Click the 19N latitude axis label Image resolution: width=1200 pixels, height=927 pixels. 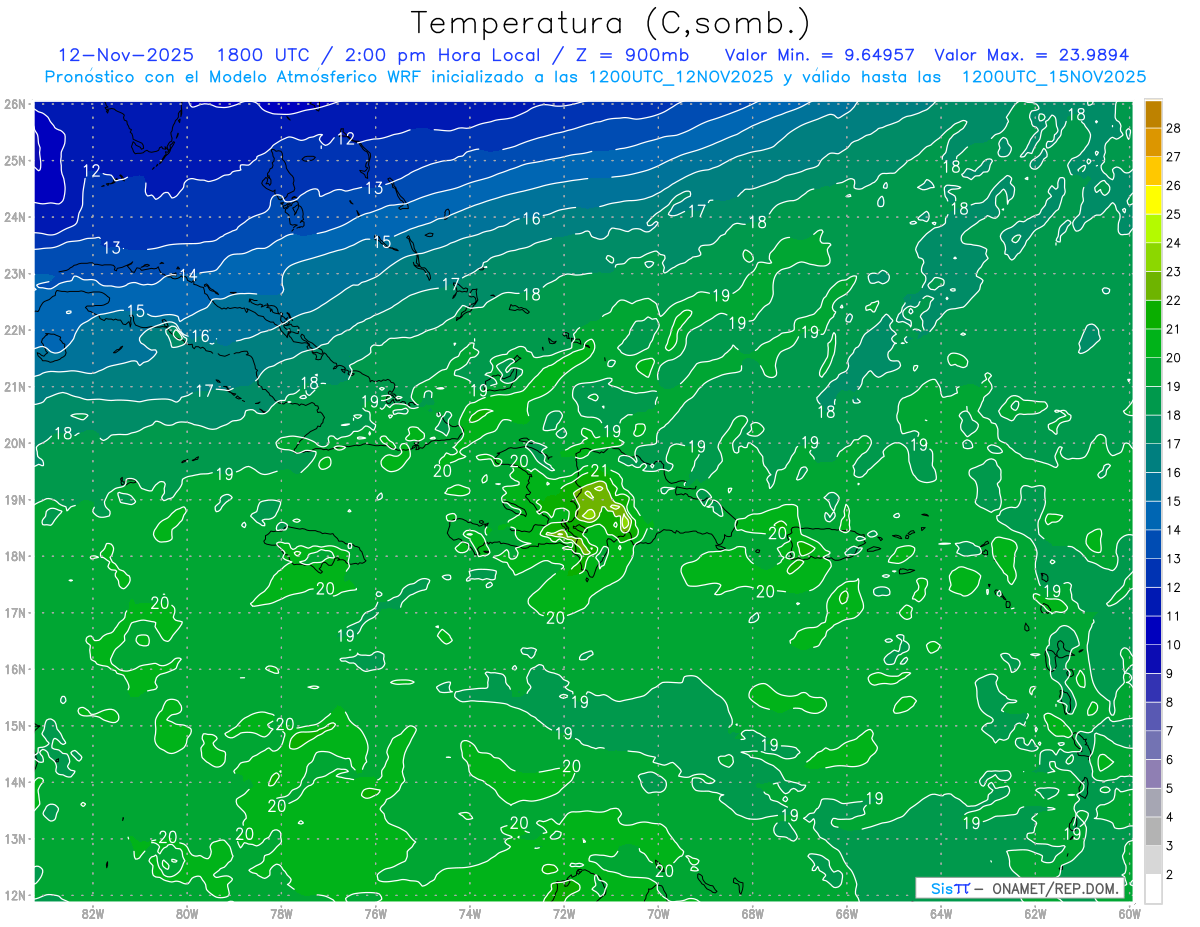click(15, 500)
